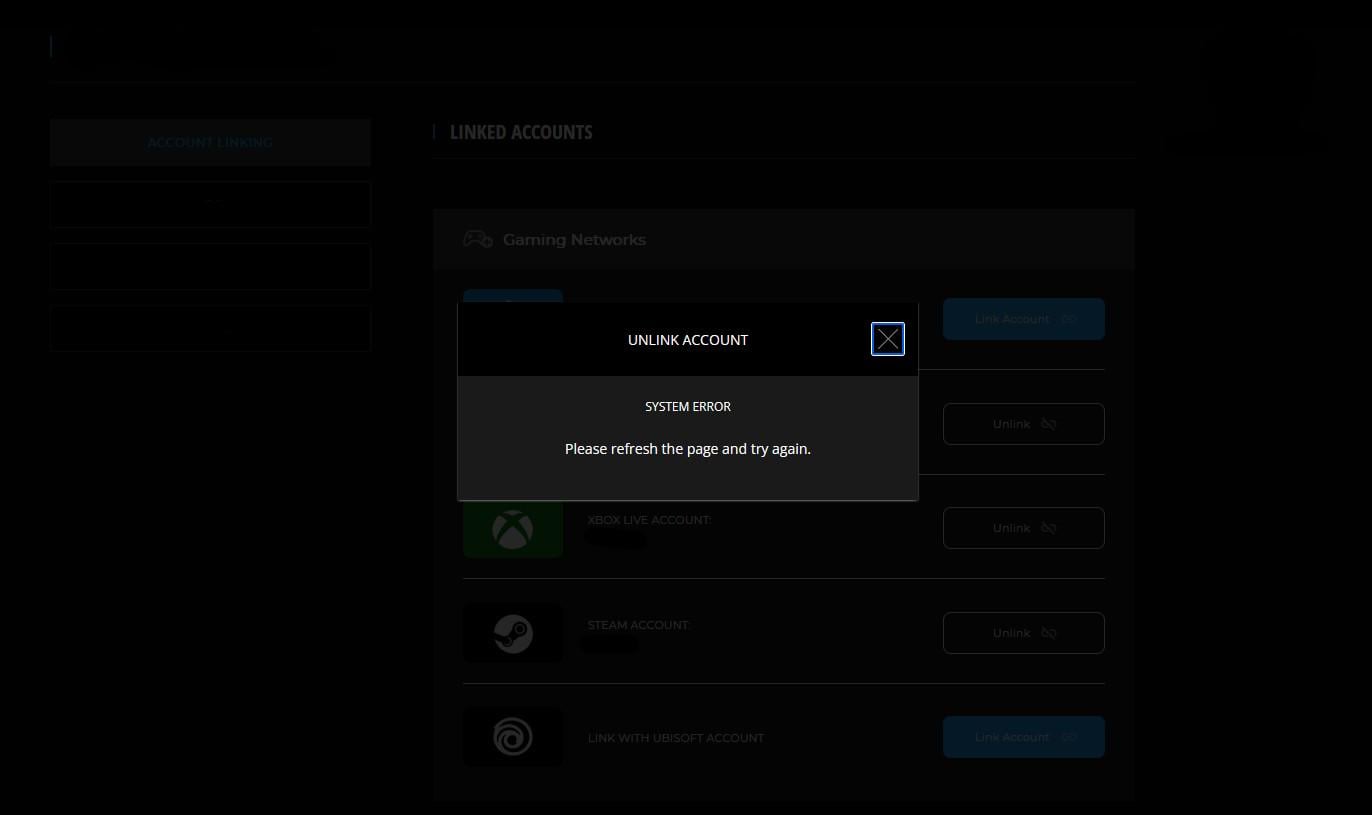Click the 'Please refresh the page' message
Screen dimensions: 1372x815
[688, 449]
